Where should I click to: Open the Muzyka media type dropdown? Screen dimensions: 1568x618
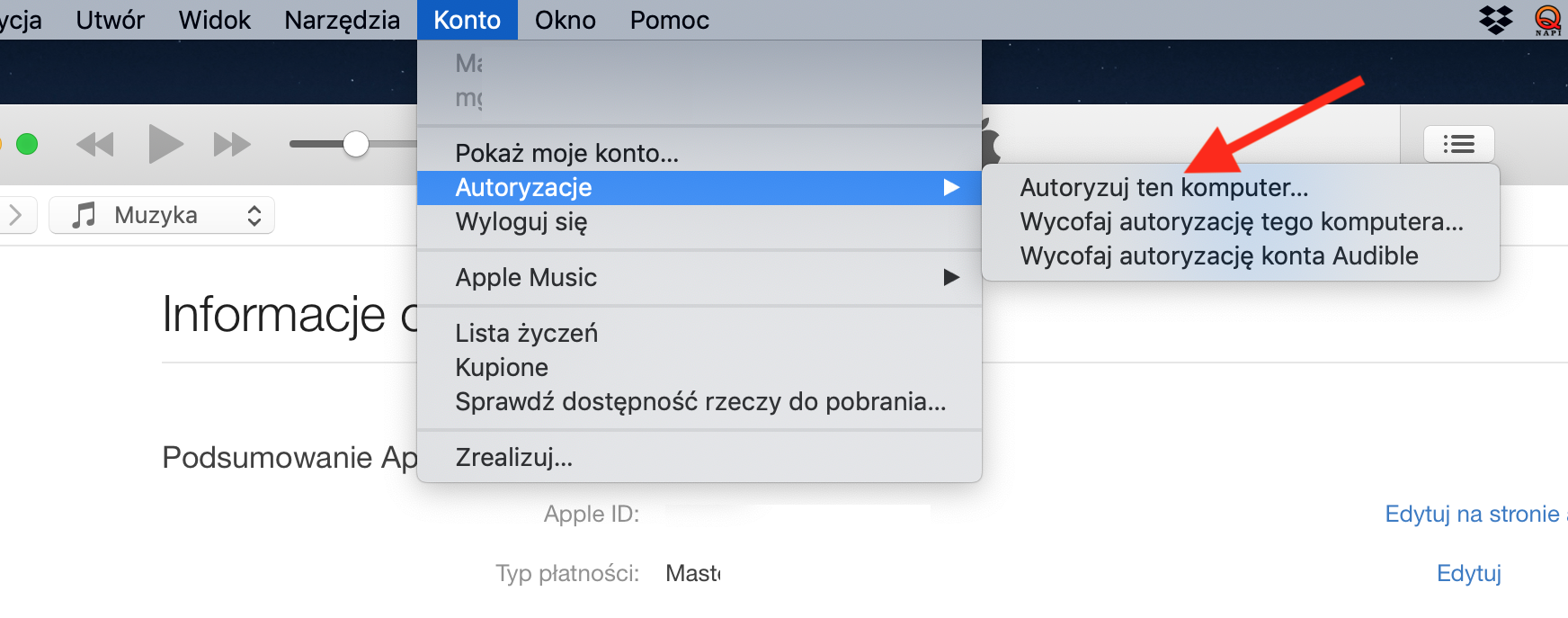[x=162, y=215]
